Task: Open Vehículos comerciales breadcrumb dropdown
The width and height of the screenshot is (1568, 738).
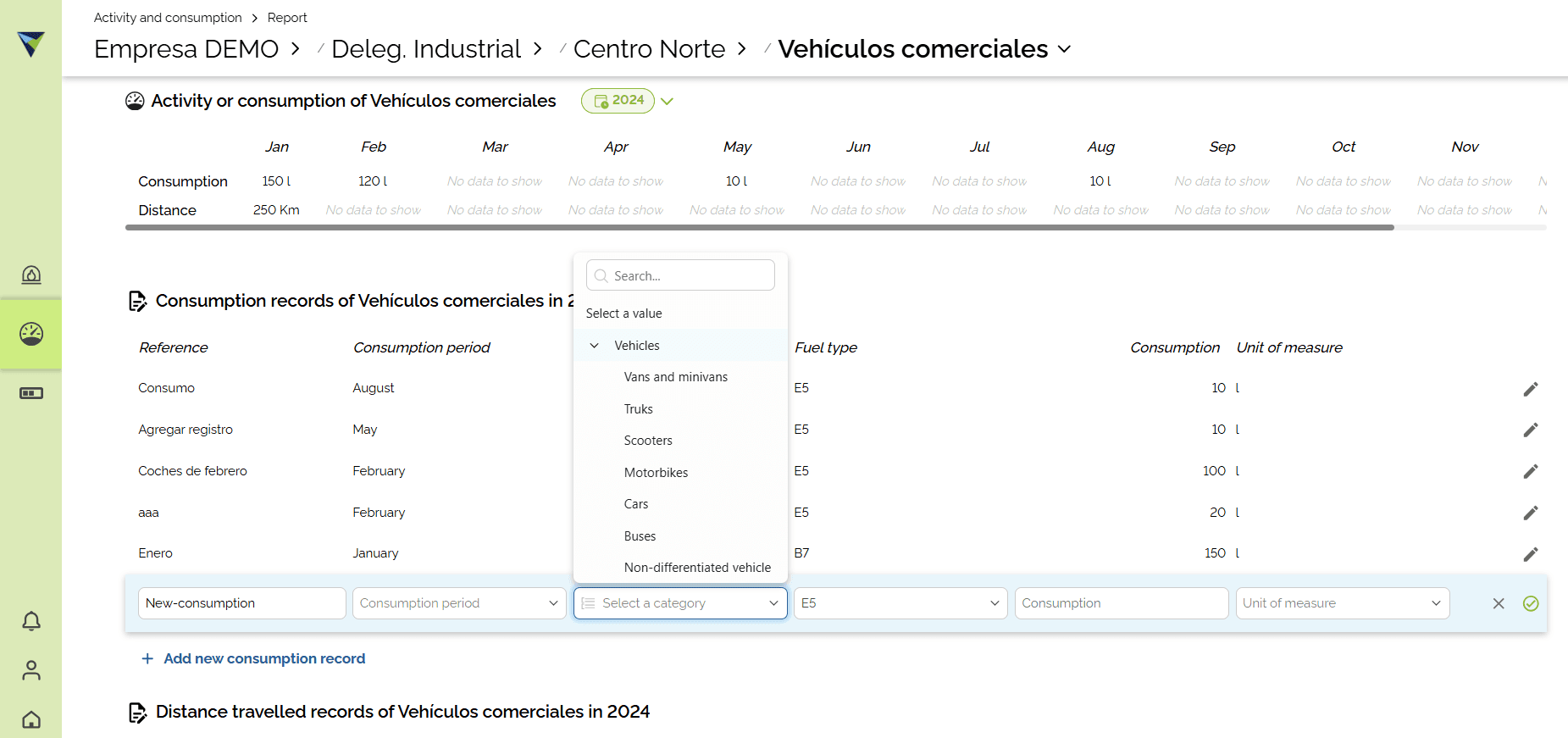Action: [1065, 49]
